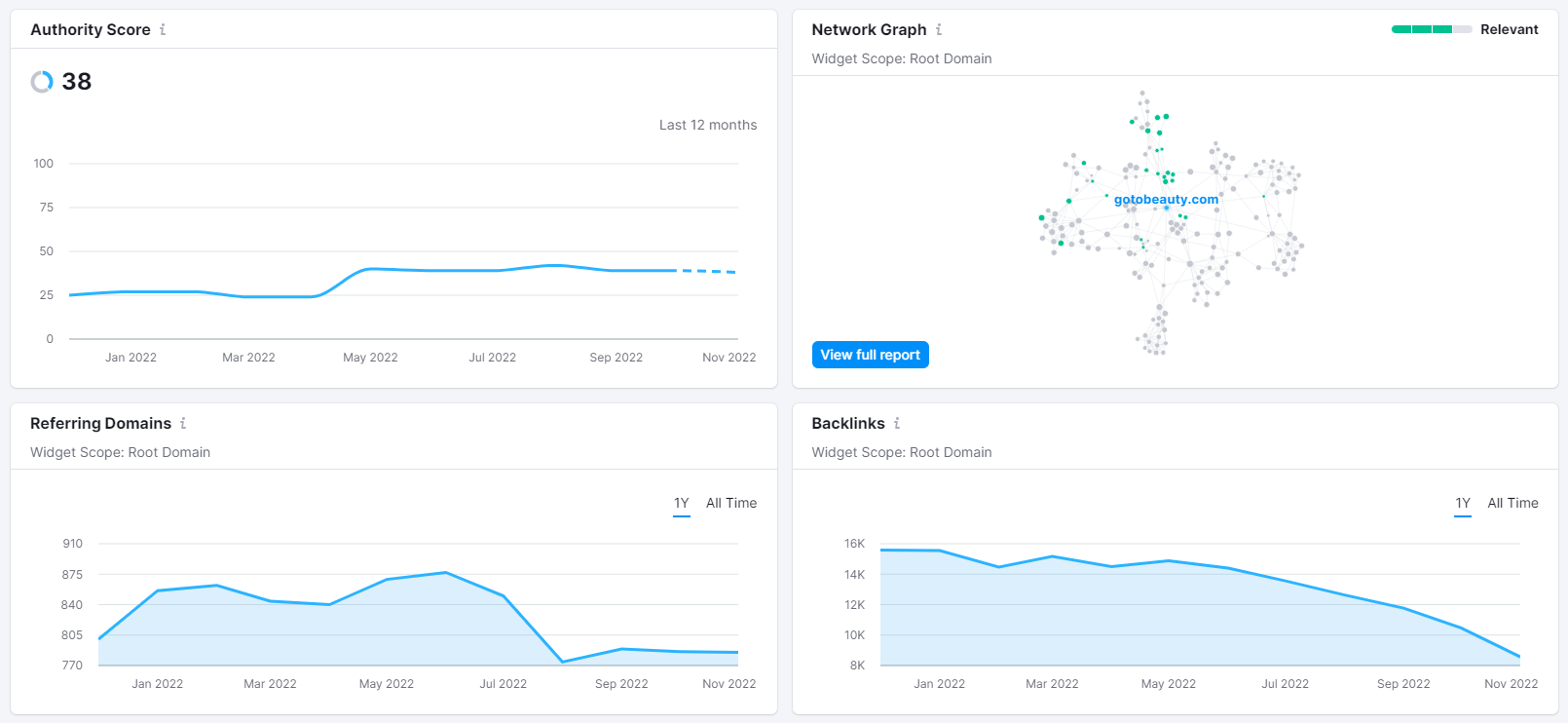Select All Time tab in Backlinks widget
Screen dimensions: 1568x723
click(1512, 503)
